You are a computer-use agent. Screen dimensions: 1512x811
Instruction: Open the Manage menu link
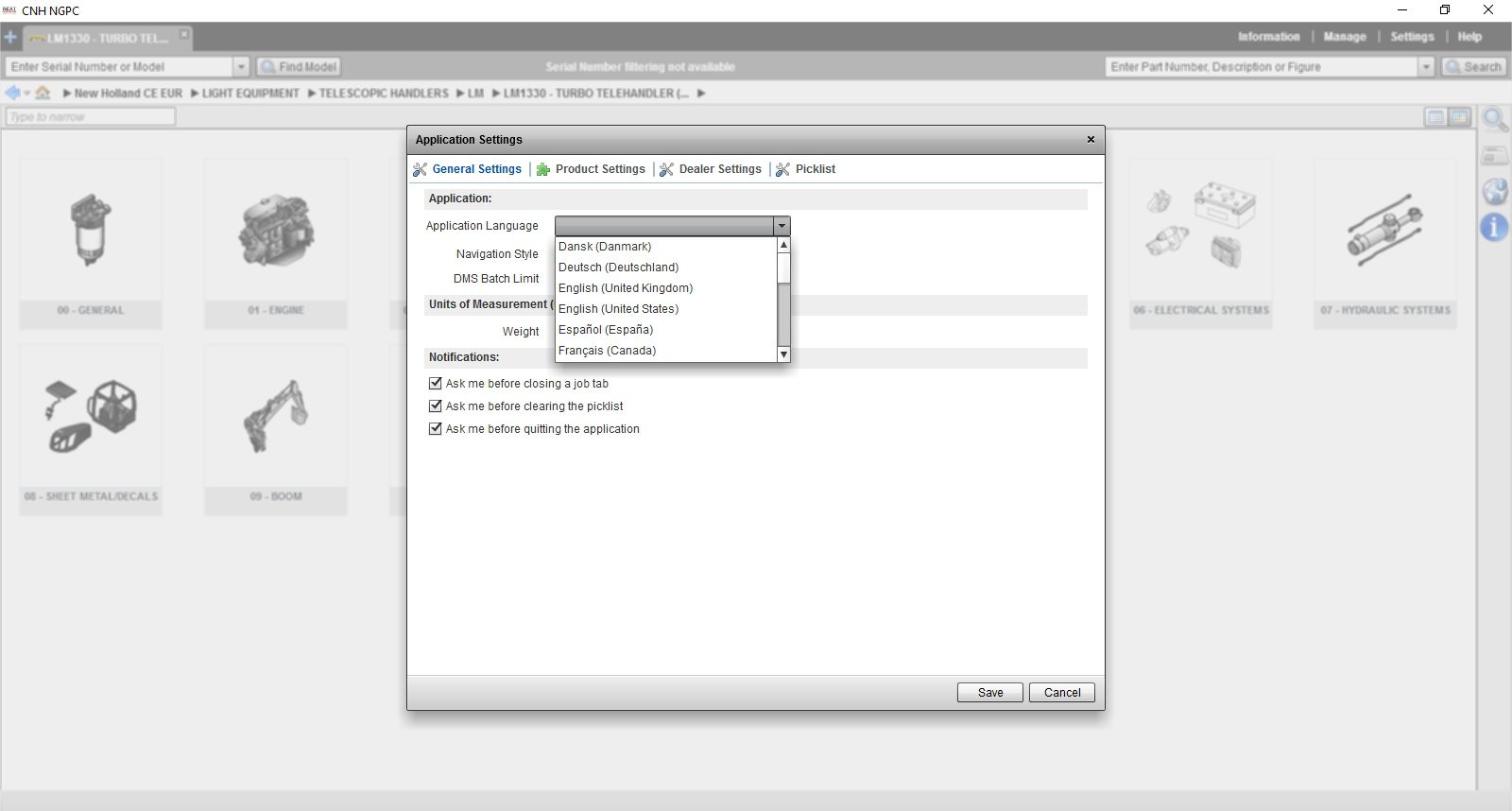1345,37
